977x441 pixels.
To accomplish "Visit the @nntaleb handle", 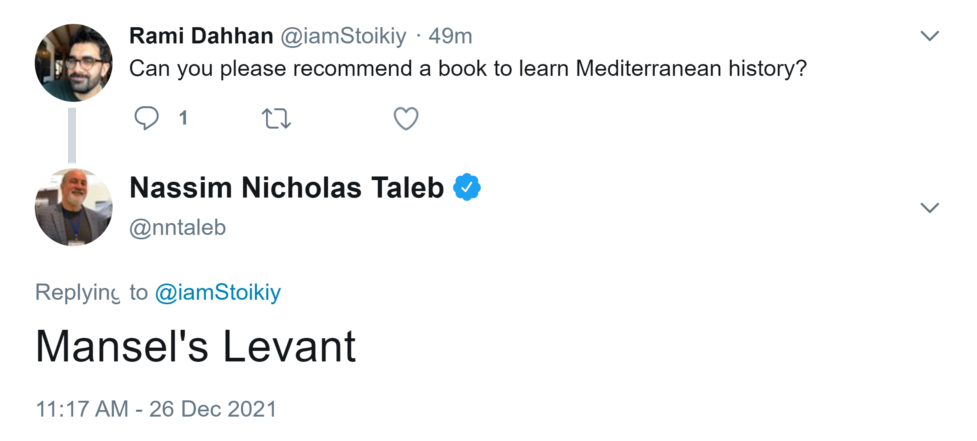I will (178, 227).
